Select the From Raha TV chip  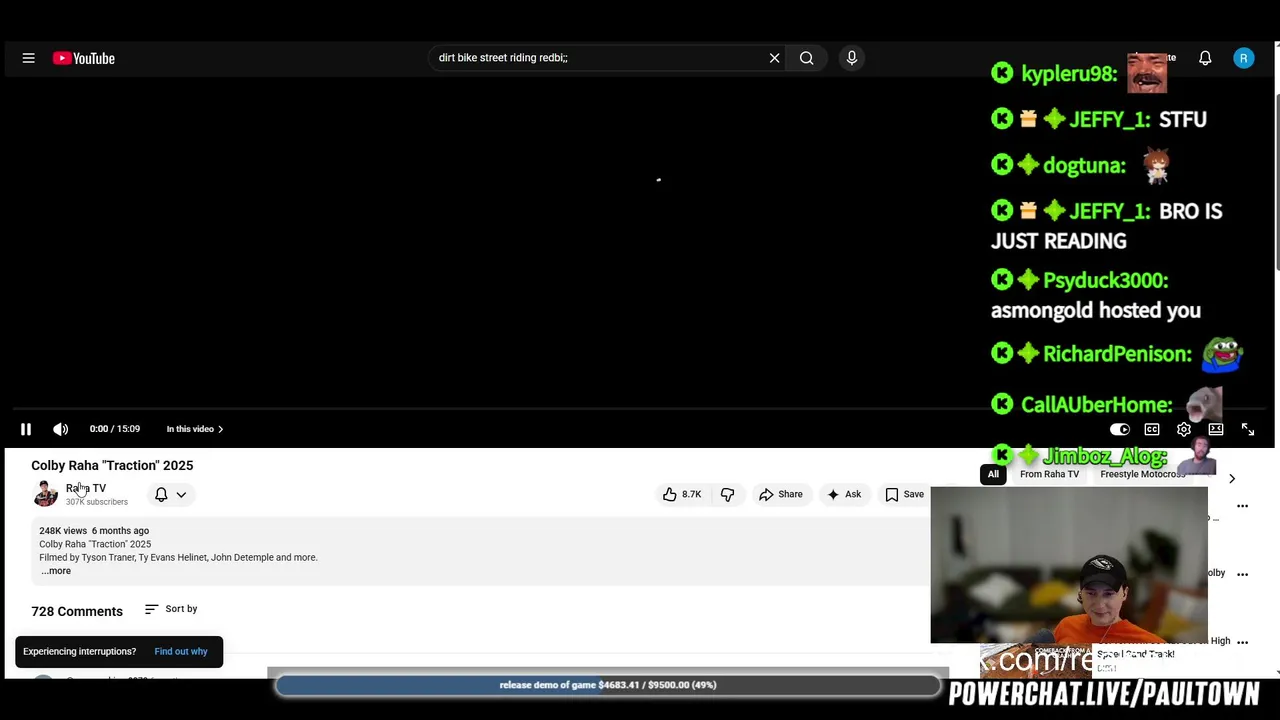[x=1049, y=474]
